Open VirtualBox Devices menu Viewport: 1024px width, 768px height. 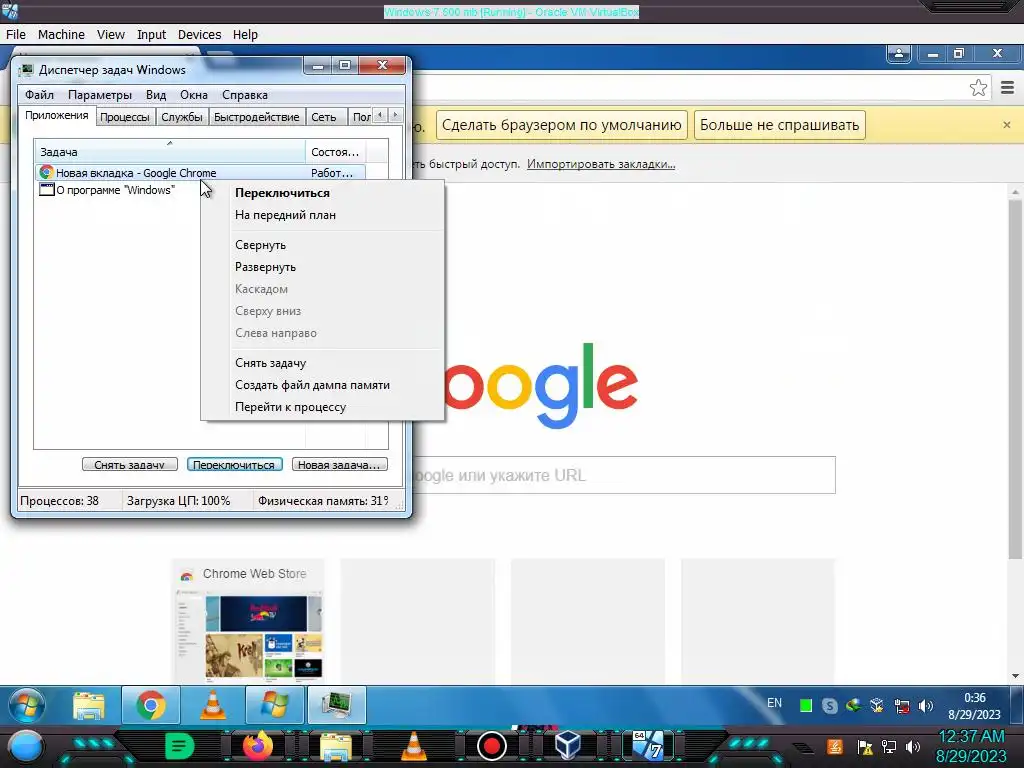coord(199,35)
